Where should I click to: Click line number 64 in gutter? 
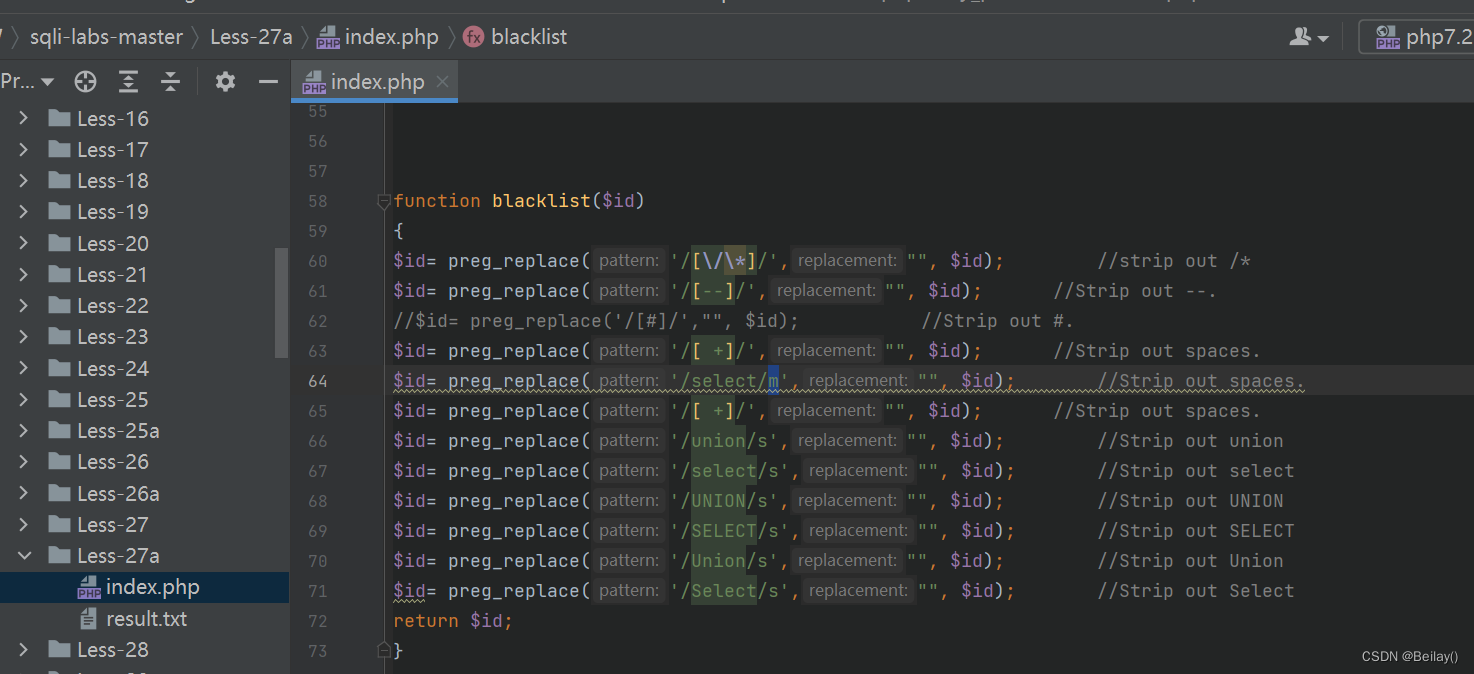tap(317, 381)
